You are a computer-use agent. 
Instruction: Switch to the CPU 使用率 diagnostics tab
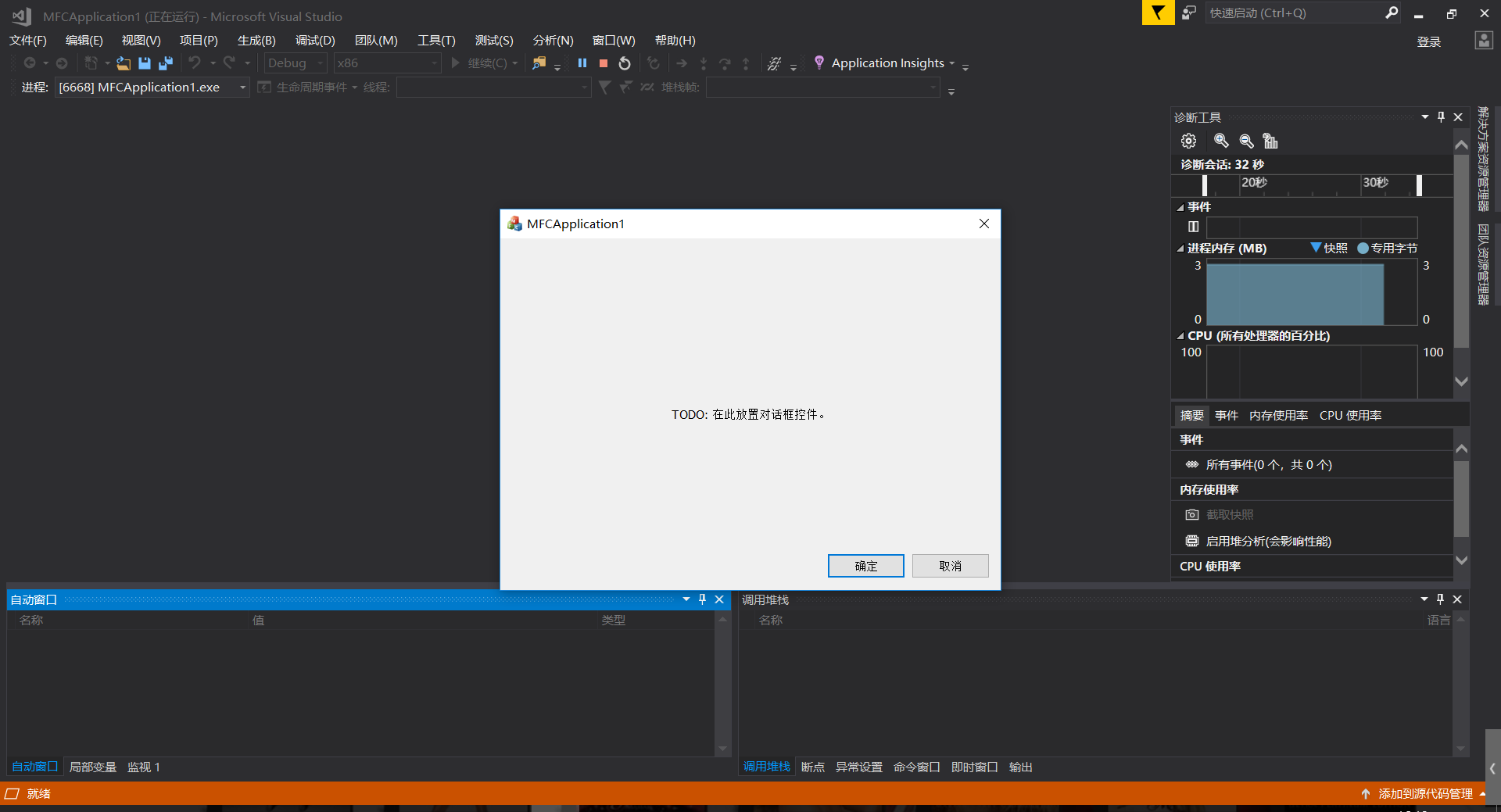point(1350,415)
